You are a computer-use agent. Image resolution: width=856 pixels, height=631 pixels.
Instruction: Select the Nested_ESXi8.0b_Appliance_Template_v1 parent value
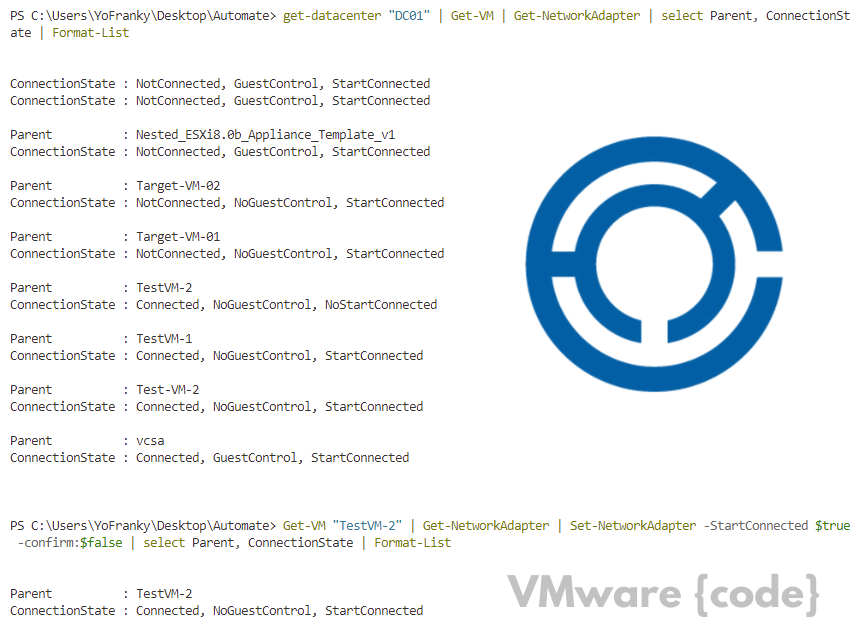pos(265,135)
